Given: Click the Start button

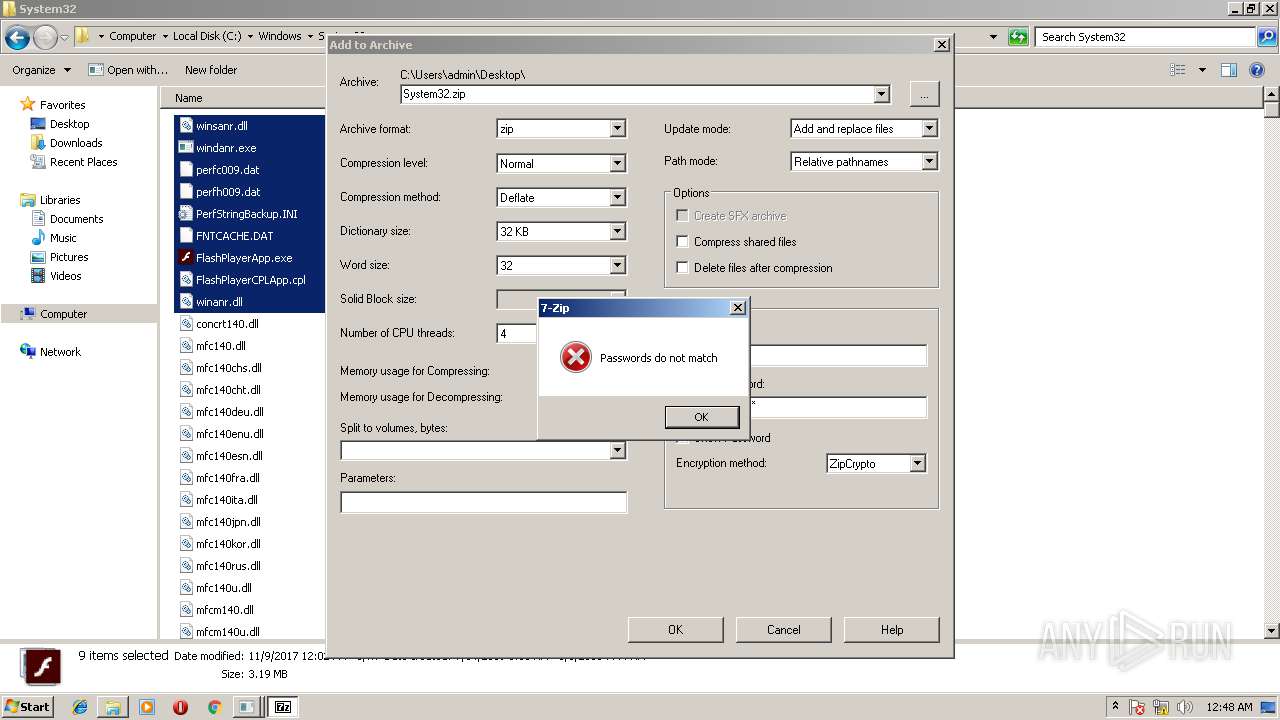Looking at the screenshot, I should [x=27, y=706].
